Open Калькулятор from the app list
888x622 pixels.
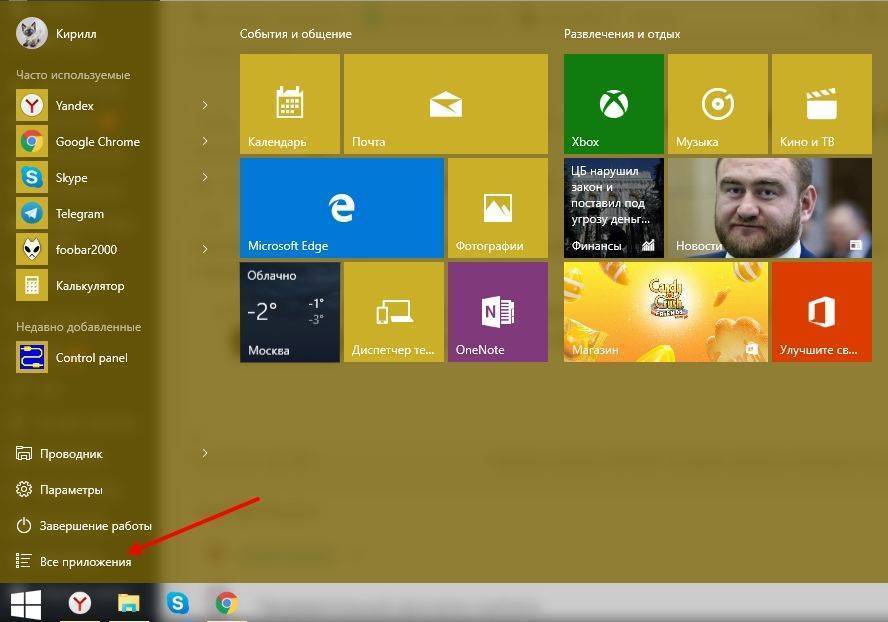point(89,286)
